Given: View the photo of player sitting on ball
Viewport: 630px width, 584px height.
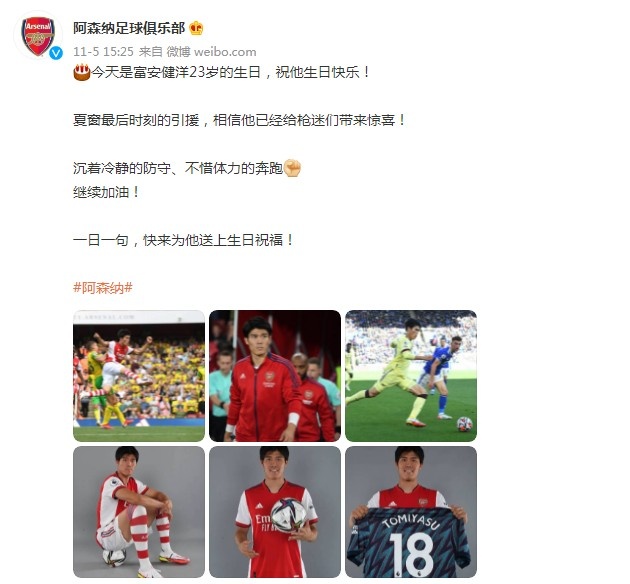Looking at the screenshot, I should (139, 512).
